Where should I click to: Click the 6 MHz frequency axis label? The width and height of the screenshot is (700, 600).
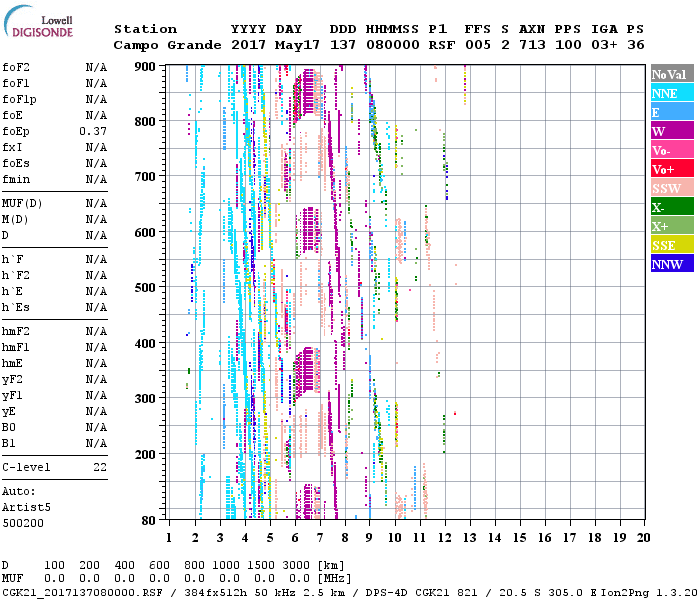[295, 538]
